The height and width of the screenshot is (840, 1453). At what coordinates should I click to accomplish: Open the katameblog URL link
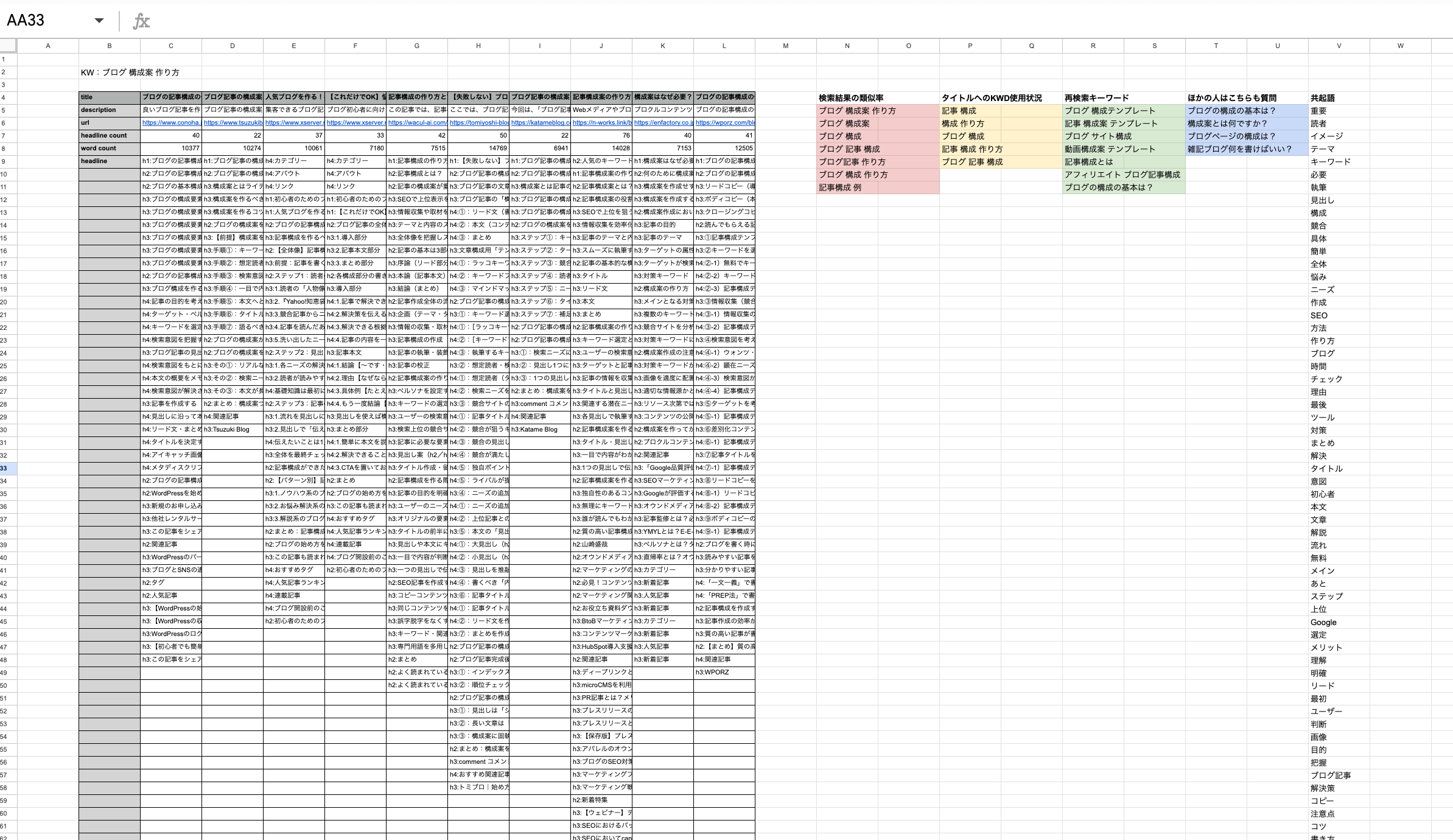tap(540, 123)
